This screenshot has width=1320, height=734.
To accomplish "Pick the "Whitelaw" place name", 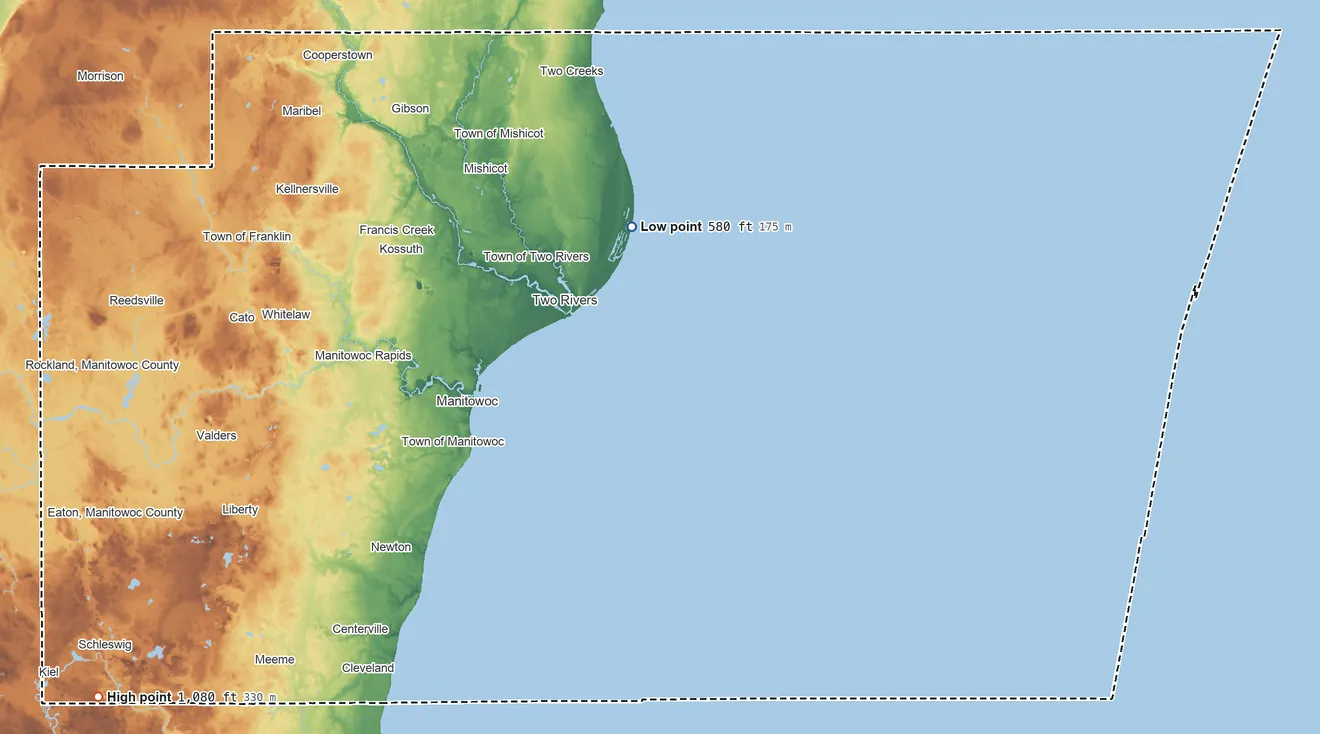I will (286, 314).
